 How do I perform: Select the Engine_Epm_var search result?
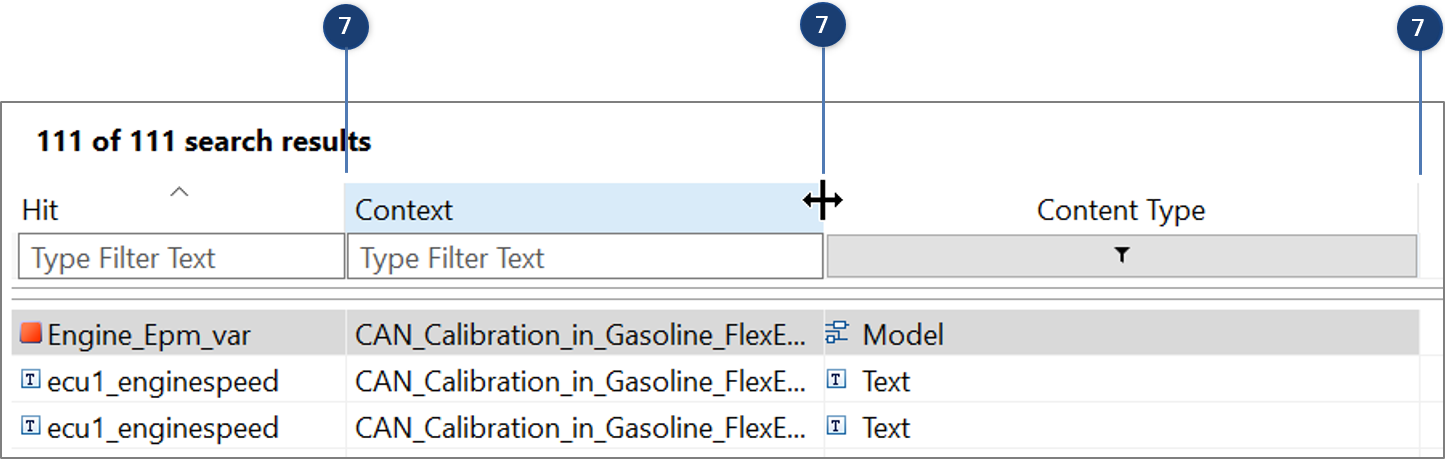(x=149, y=335)
